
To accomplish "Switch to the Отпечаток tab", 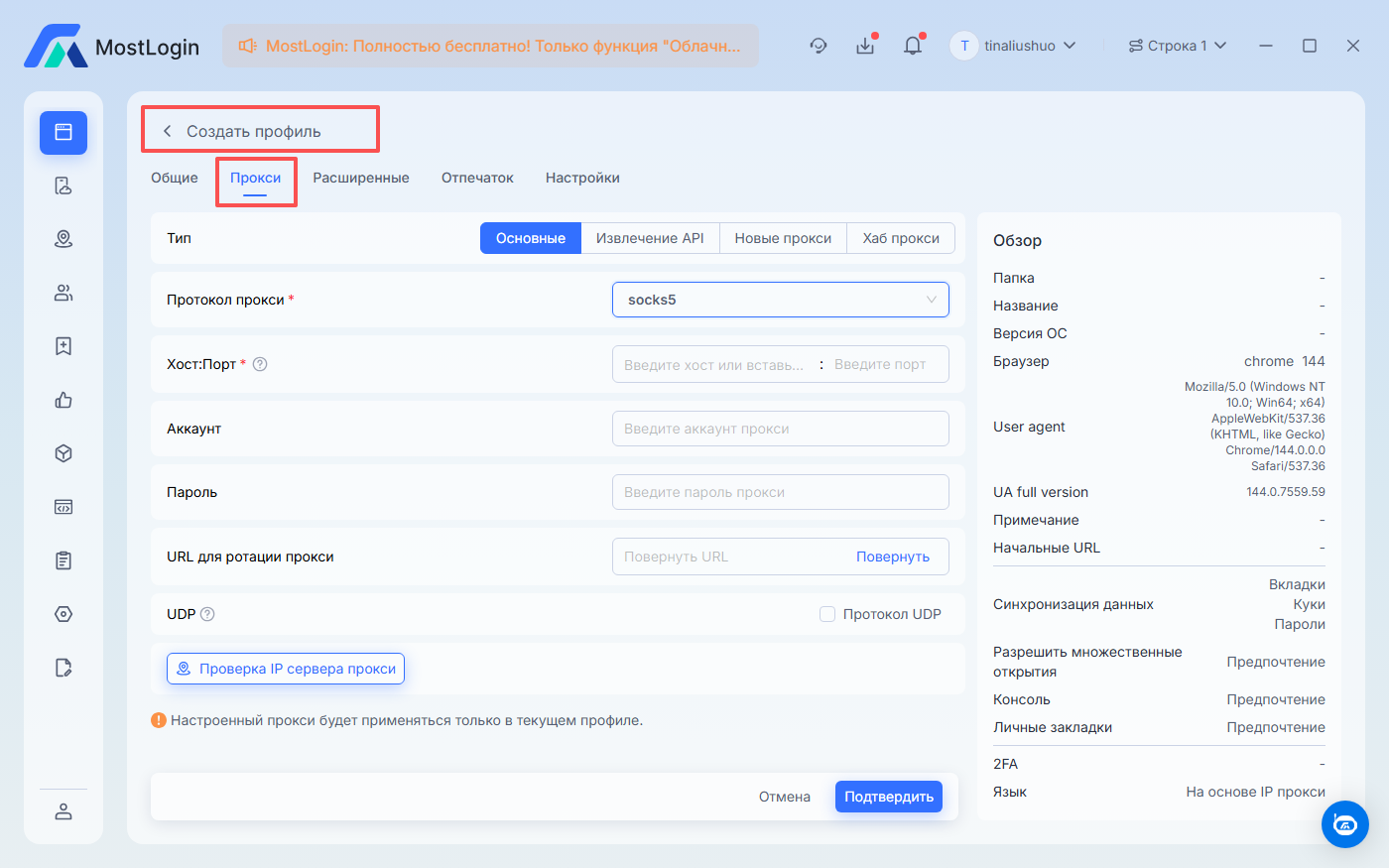I will [477, 178].
